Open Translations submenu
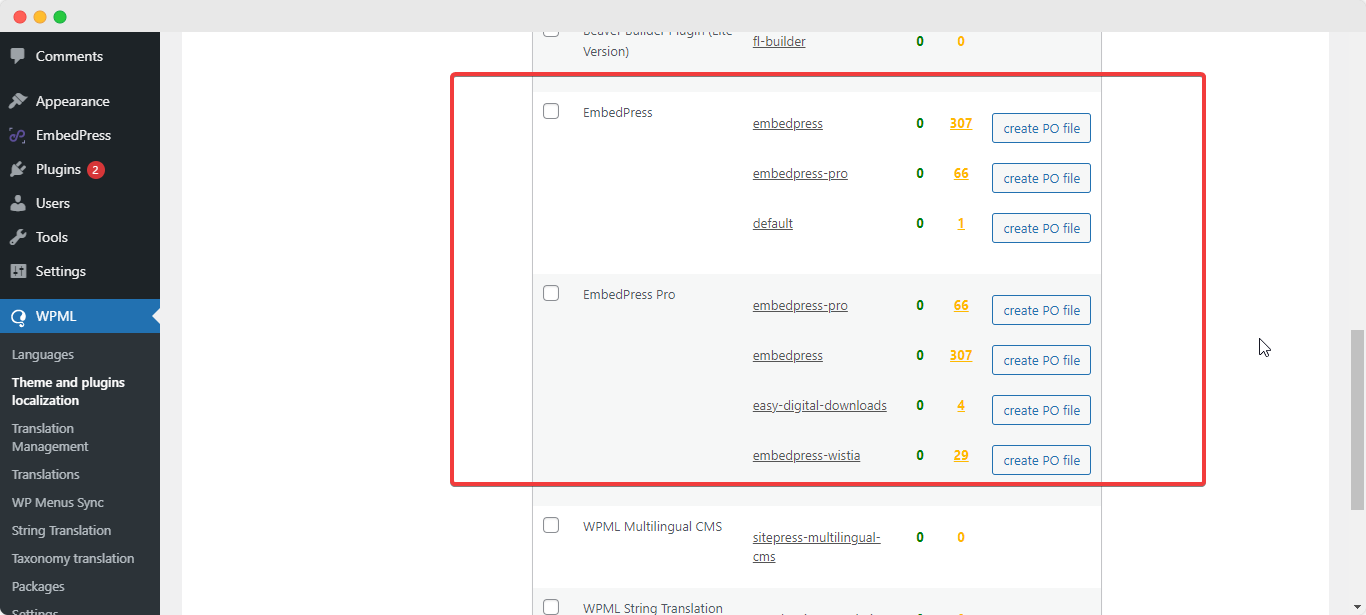 point(46,475)
